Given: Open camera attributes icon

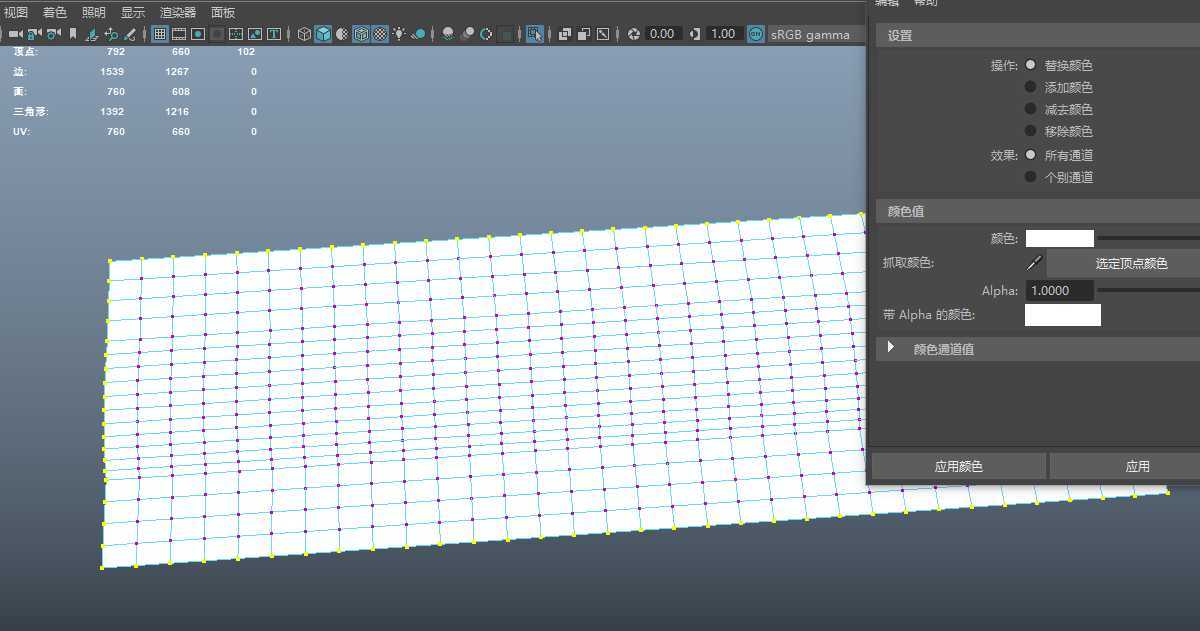Looking at the screenshot, I should click(x=53, y=34).
